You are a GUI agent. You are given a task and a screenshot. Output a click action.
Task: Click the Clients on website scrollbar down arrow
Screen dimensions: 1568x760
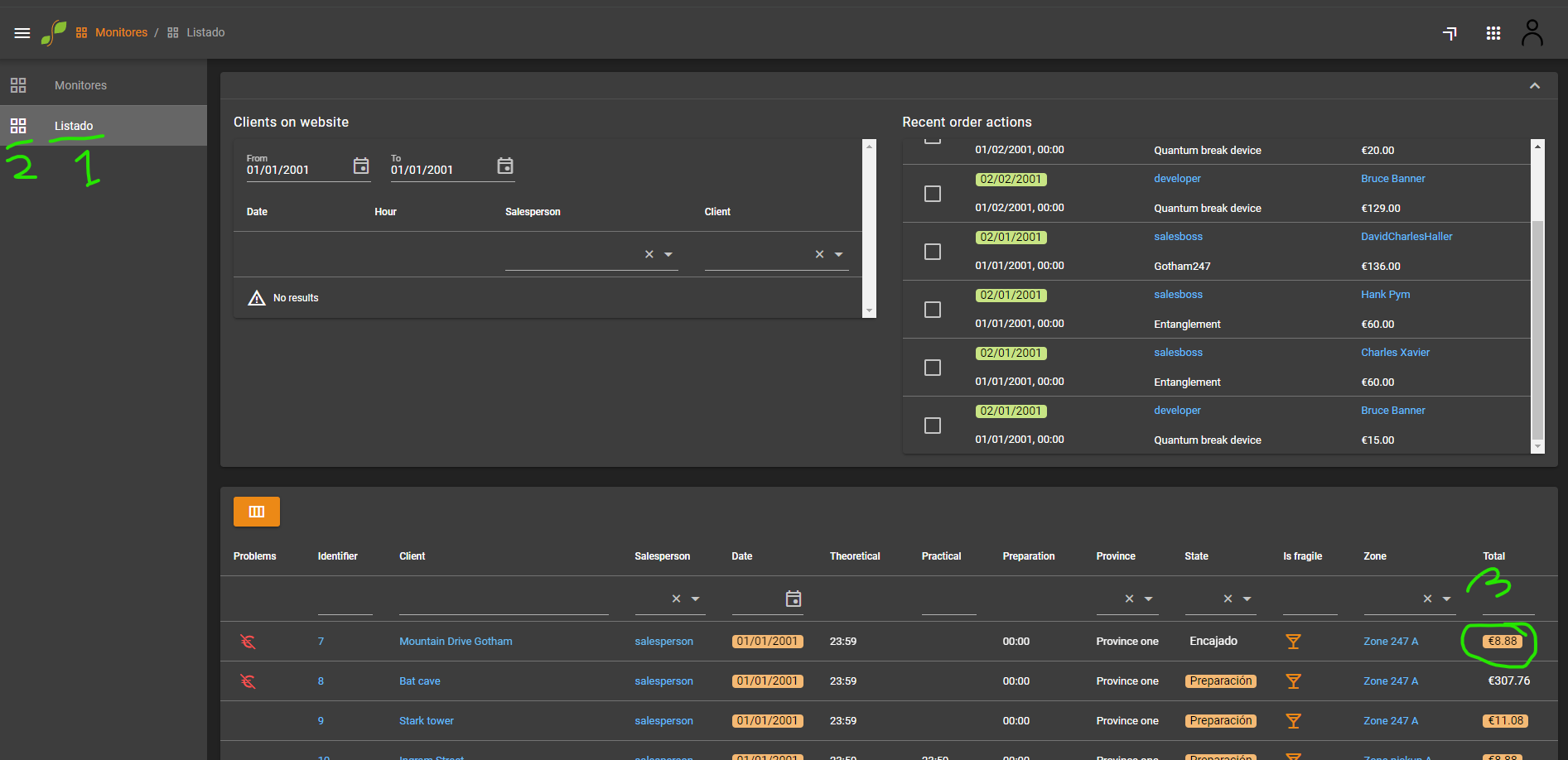869,311
